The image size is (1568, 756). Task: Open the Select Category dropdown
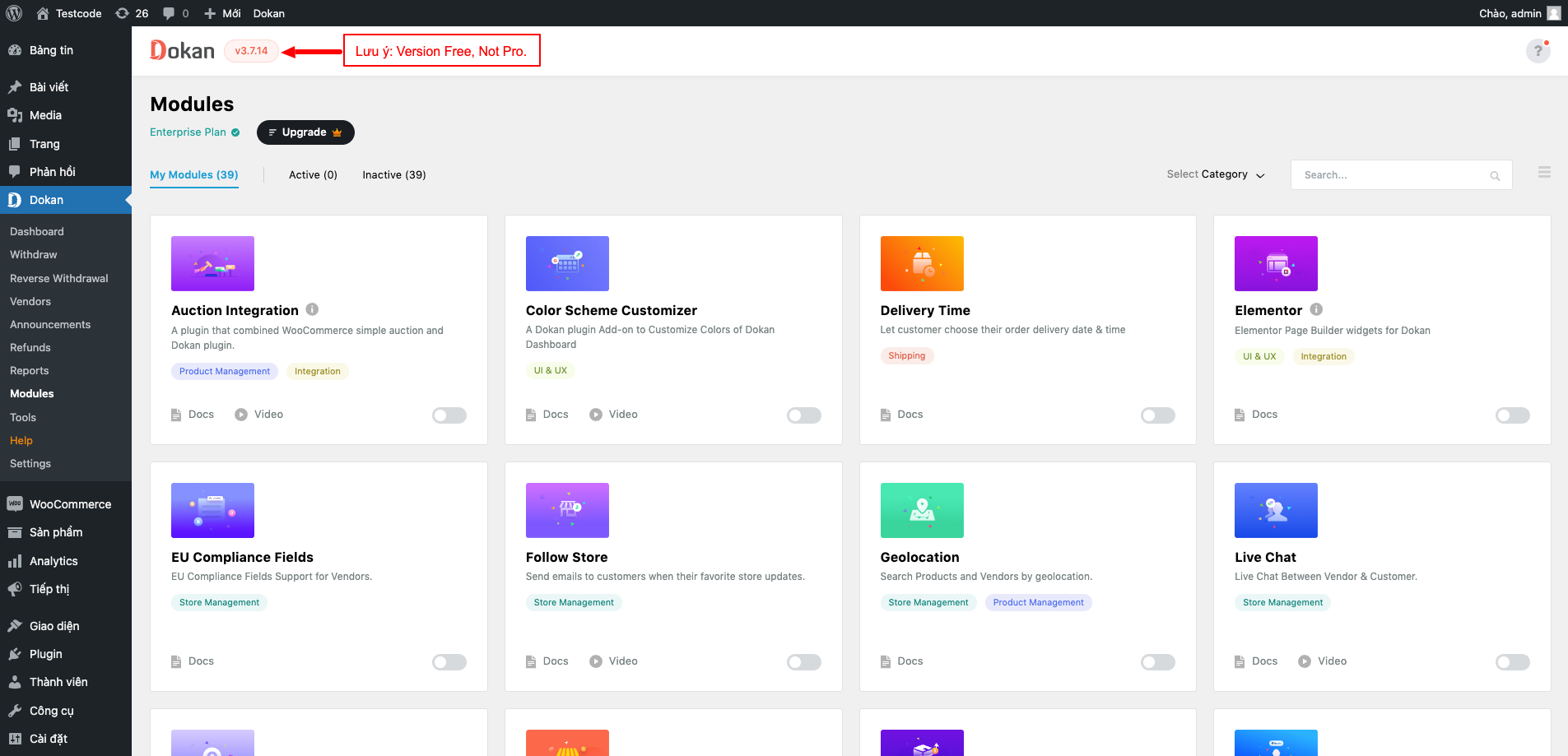(1216, 174)
